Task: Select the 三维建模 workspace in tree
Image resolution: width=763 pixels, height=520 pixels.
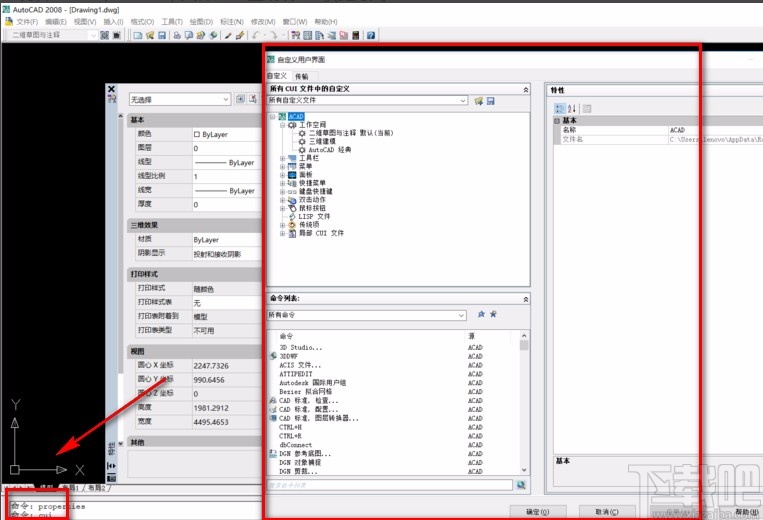Action: (x=322, y=141)
